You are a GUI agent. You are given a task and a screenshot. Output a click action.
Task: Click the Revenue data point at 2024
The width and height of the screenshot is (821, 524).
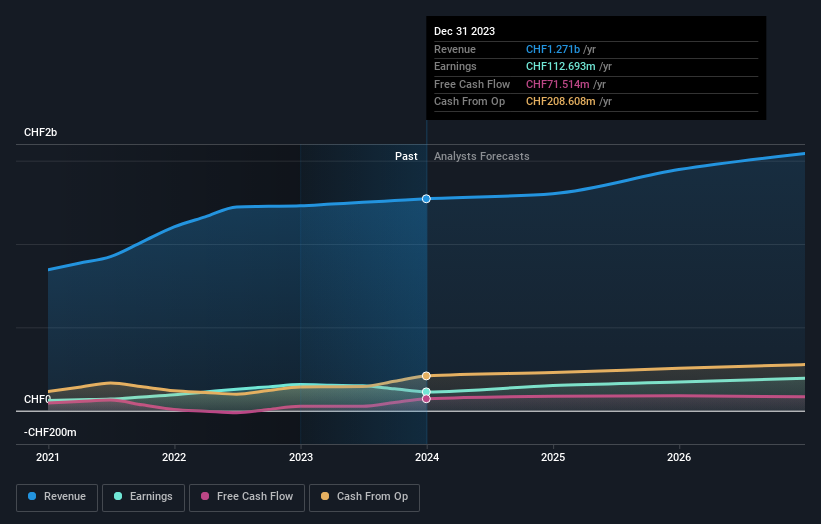pyautogui.click(x=426, y=199)
